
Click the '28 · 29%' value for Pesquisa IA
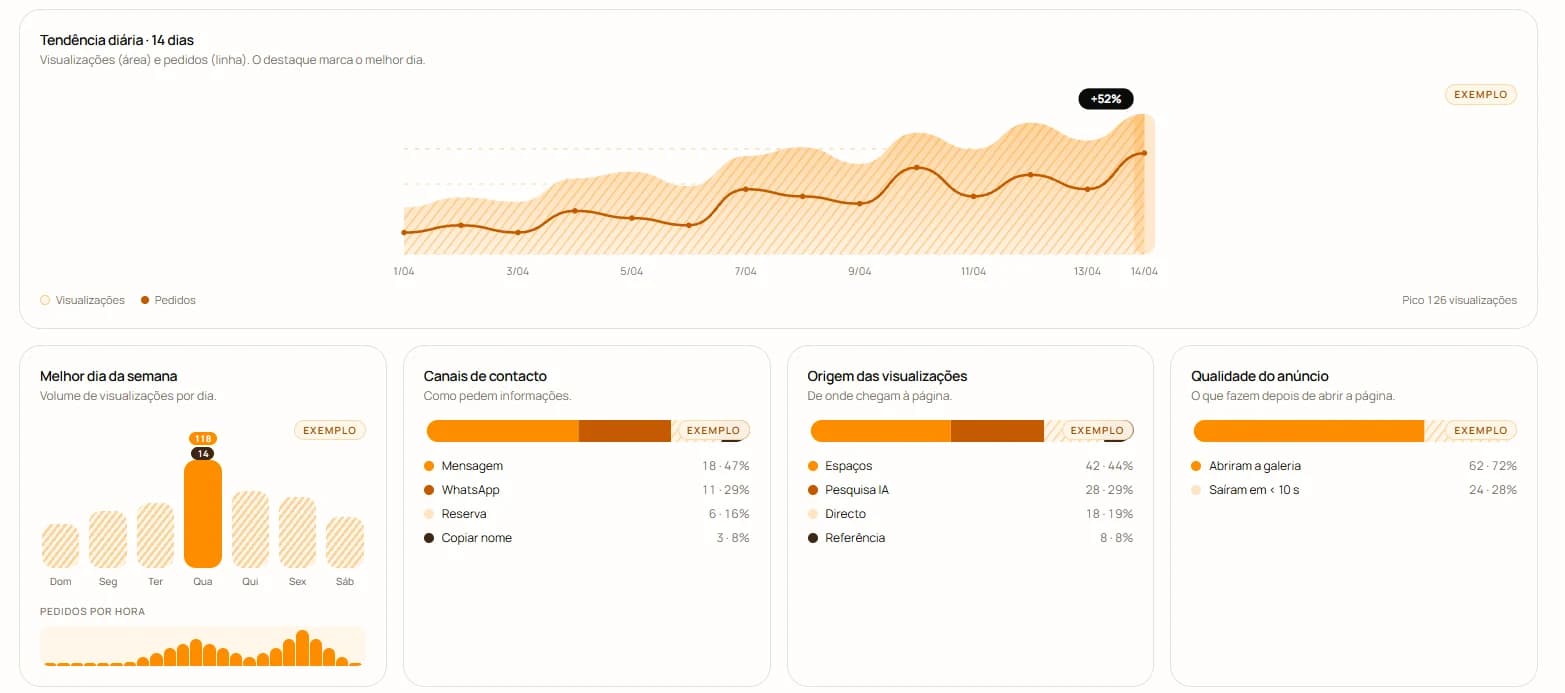click(1109, 490)
